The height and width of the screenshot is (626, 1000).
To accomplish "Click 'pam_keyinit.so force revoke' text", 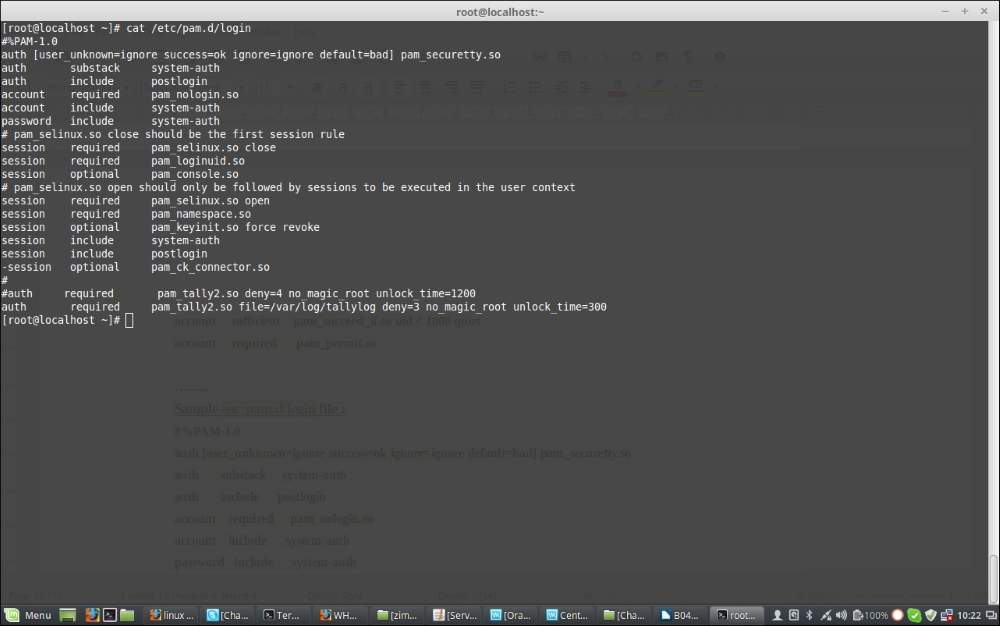I will (235, 227).
